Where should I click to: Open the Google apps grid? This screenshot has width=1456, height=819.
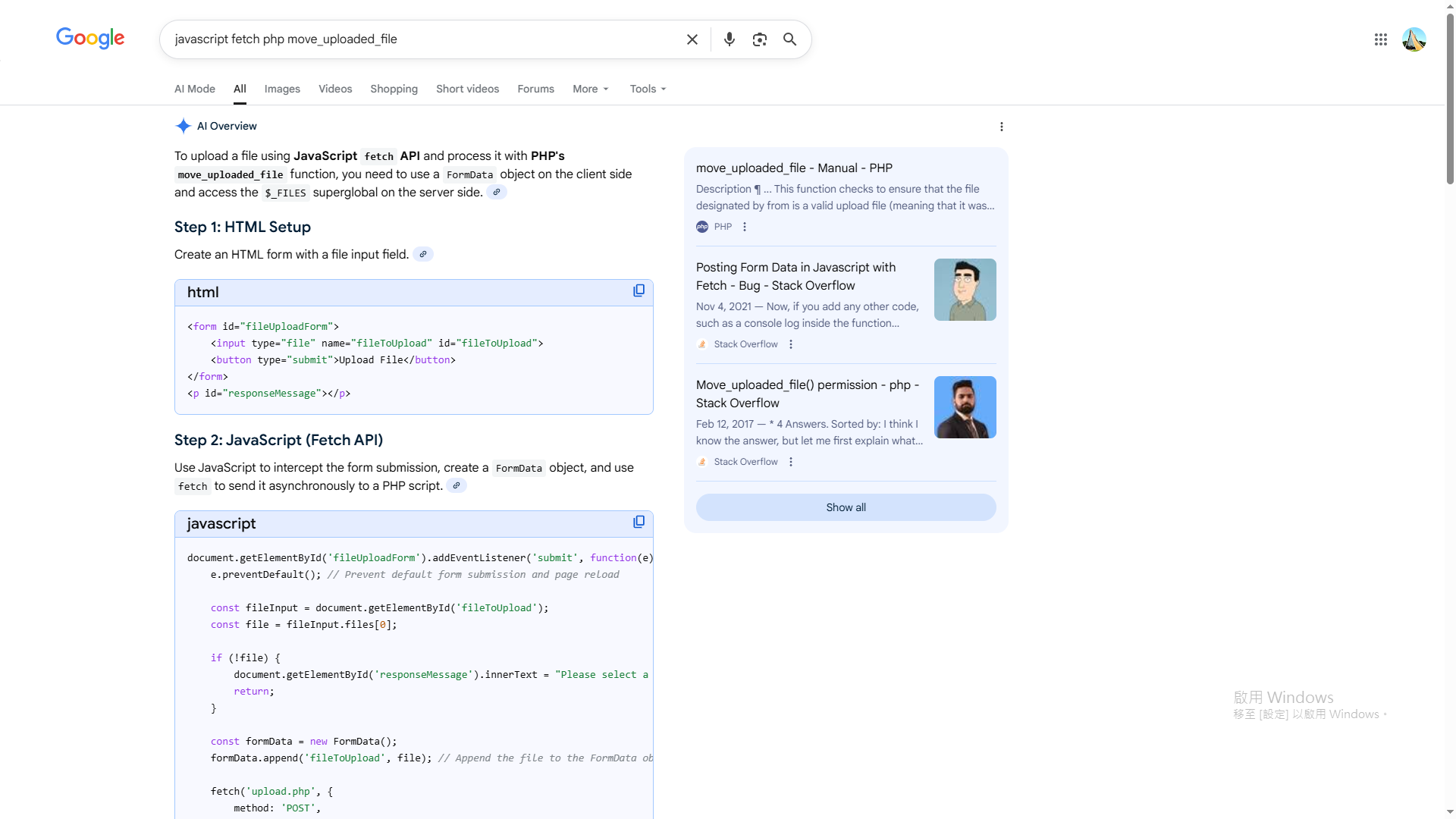(x=1380, y=39)
